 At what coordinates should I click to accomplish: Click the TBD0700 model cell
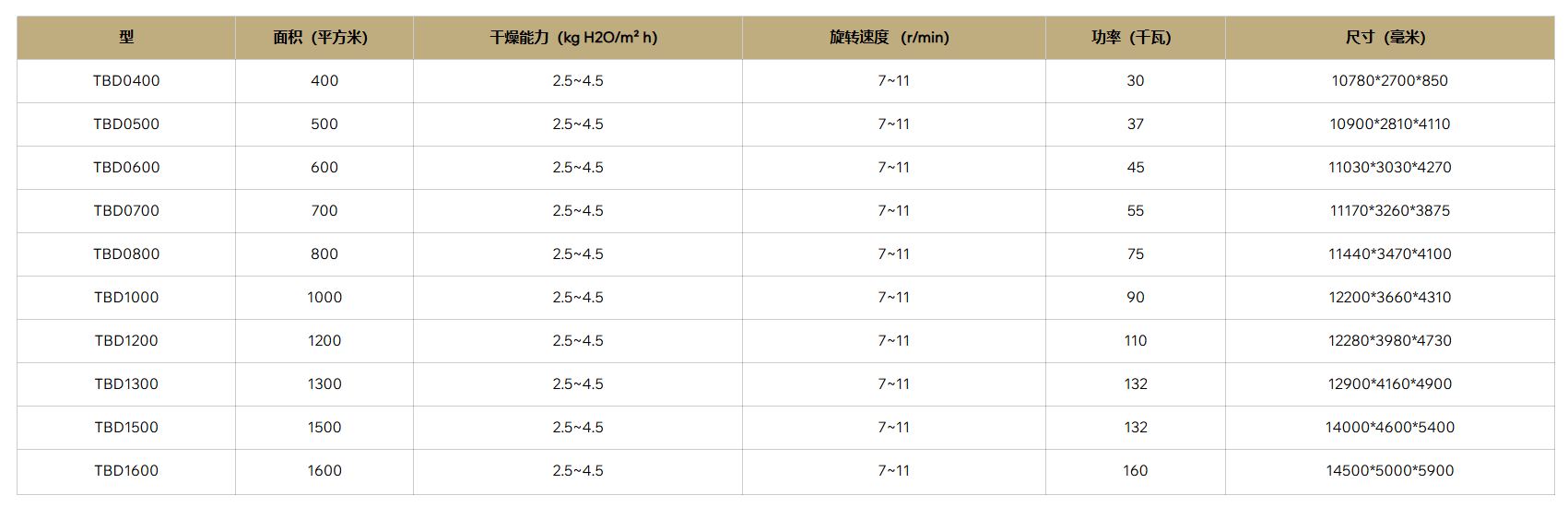click(126, 211)
